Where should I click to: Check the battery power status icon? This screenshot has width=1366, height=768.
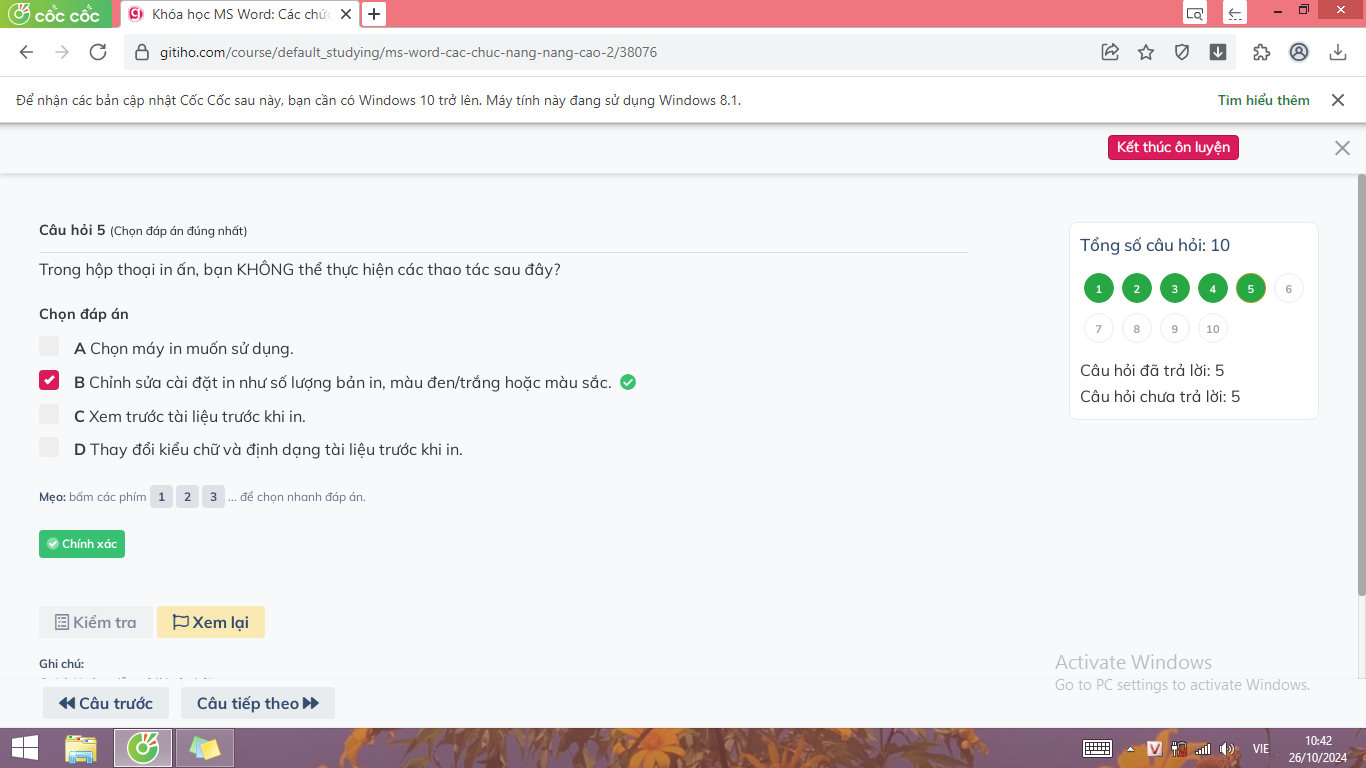pos(1178,748)
